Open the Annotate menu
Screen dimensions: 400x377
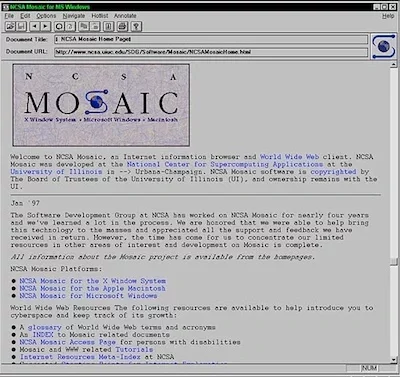coord(125,16)
